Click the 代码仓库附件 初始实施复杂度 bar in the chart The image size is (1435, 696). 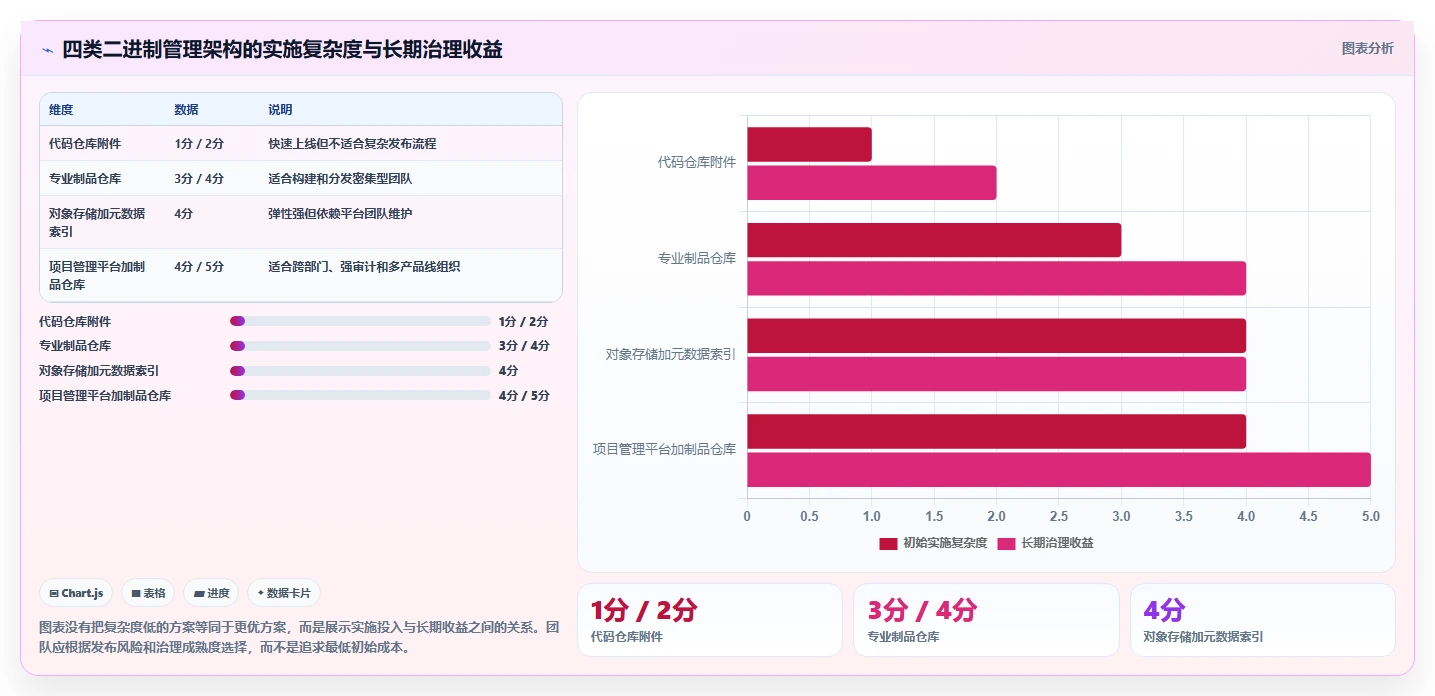[x=809, y=144]
